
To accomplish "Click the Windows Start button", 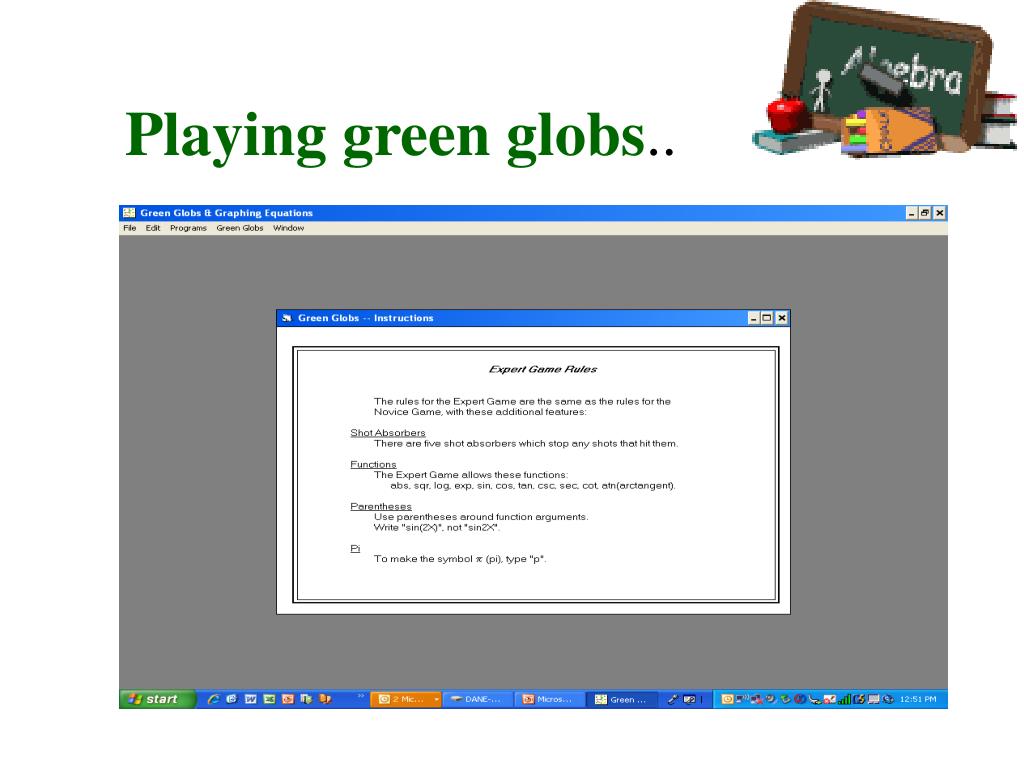I will point(157,699).
